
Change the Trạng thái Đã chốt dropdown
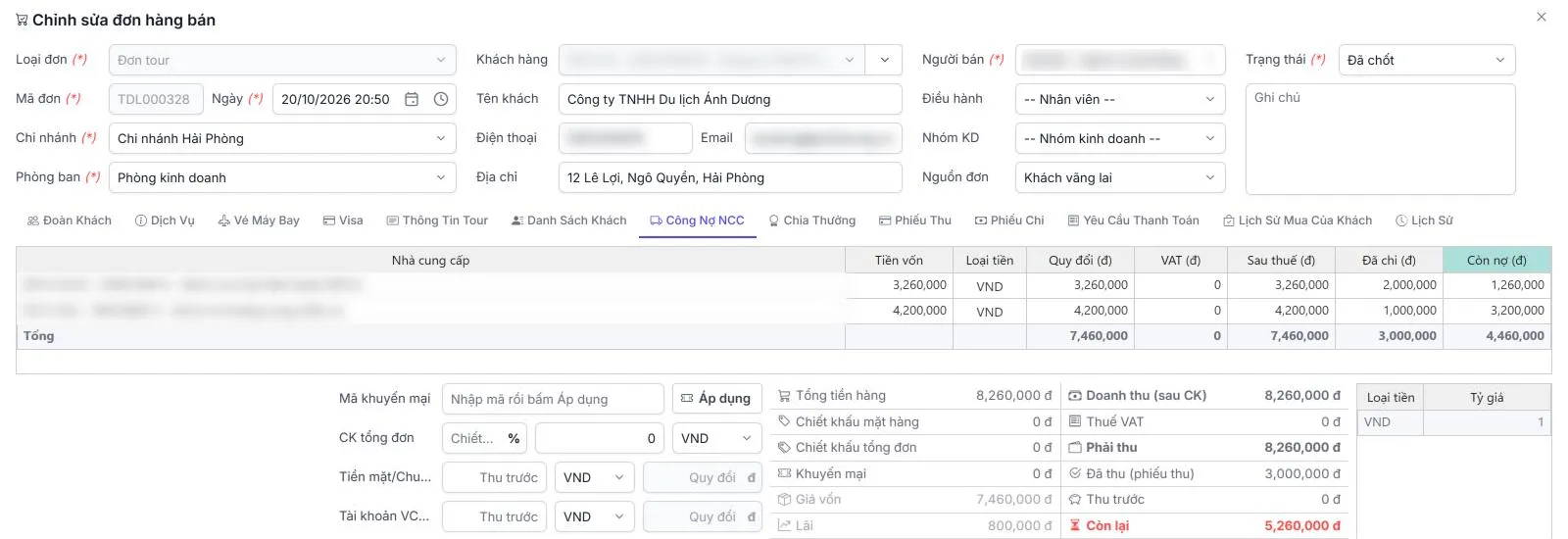tap(1427, 60)
